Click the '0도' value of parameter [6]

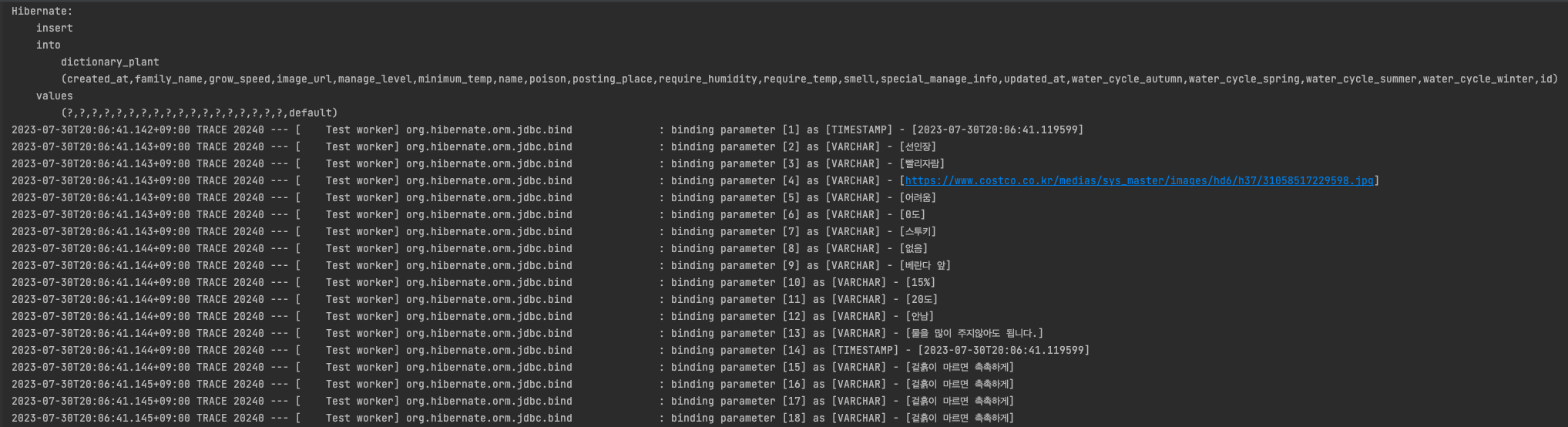pos(913,215)
